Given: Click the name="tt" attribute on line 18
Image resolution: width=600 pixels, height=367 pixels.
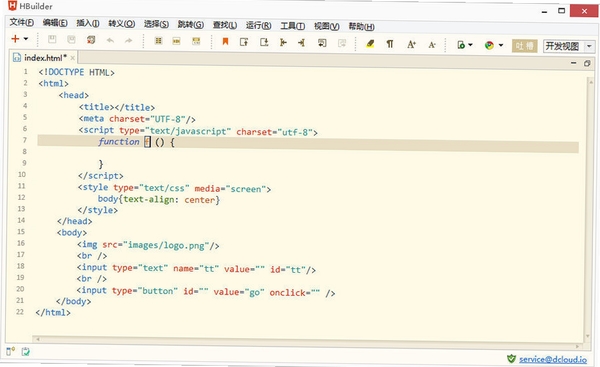Looking at the screenshot, I should 196,269.
